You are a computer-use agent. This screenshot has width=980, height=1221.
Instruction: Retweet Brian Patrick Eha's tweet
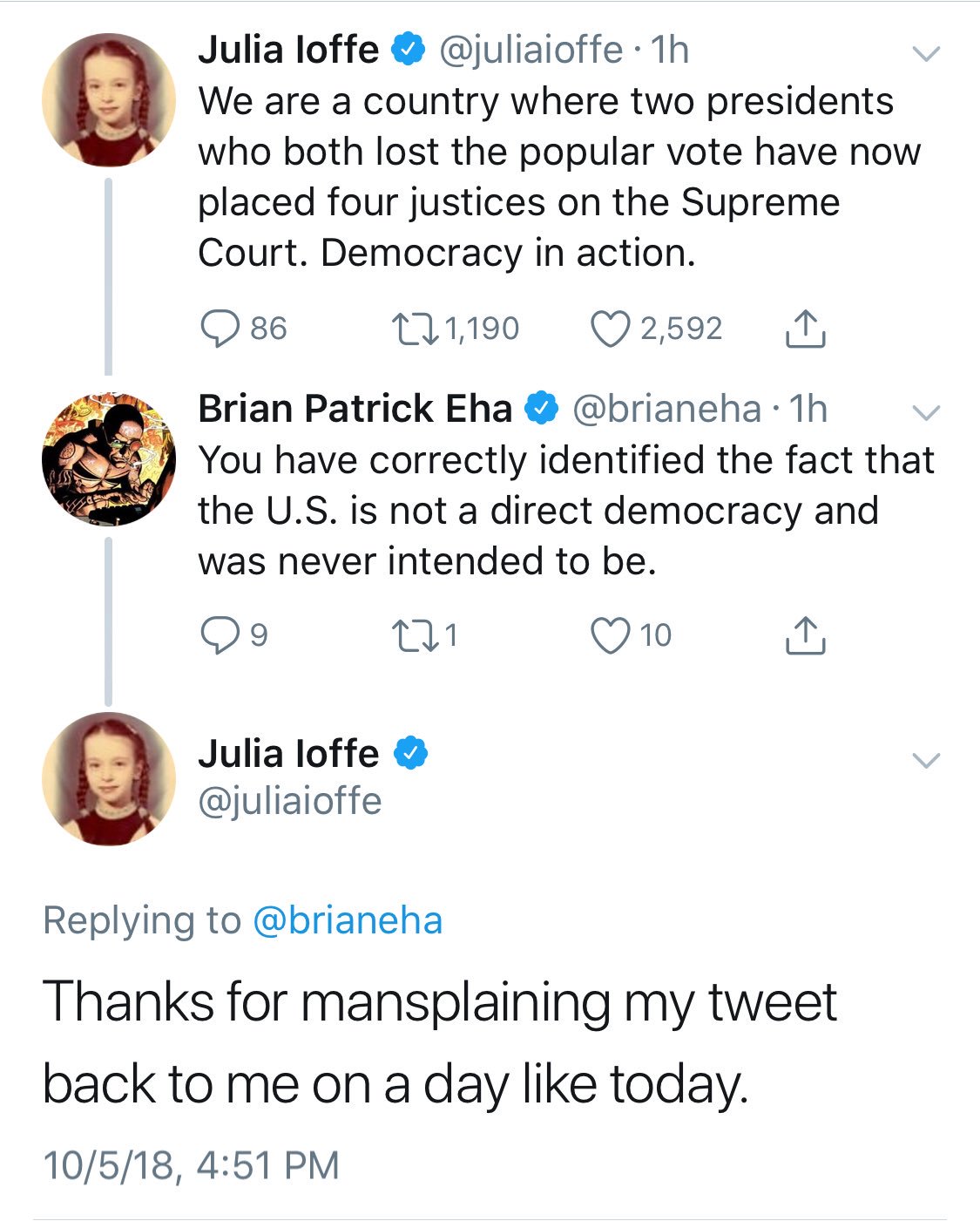tap(413, 635)
